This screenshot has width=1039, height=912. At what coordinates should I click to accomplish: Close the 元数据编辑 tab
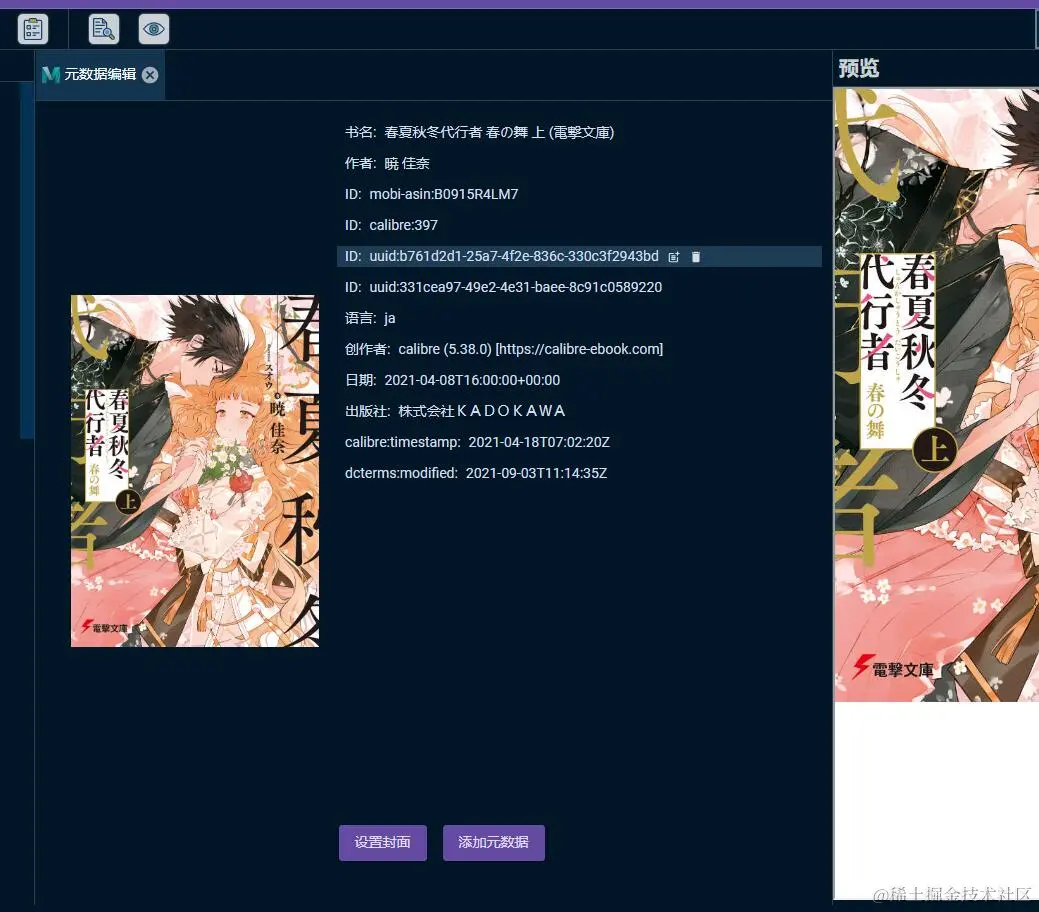[x=150, y=75]
